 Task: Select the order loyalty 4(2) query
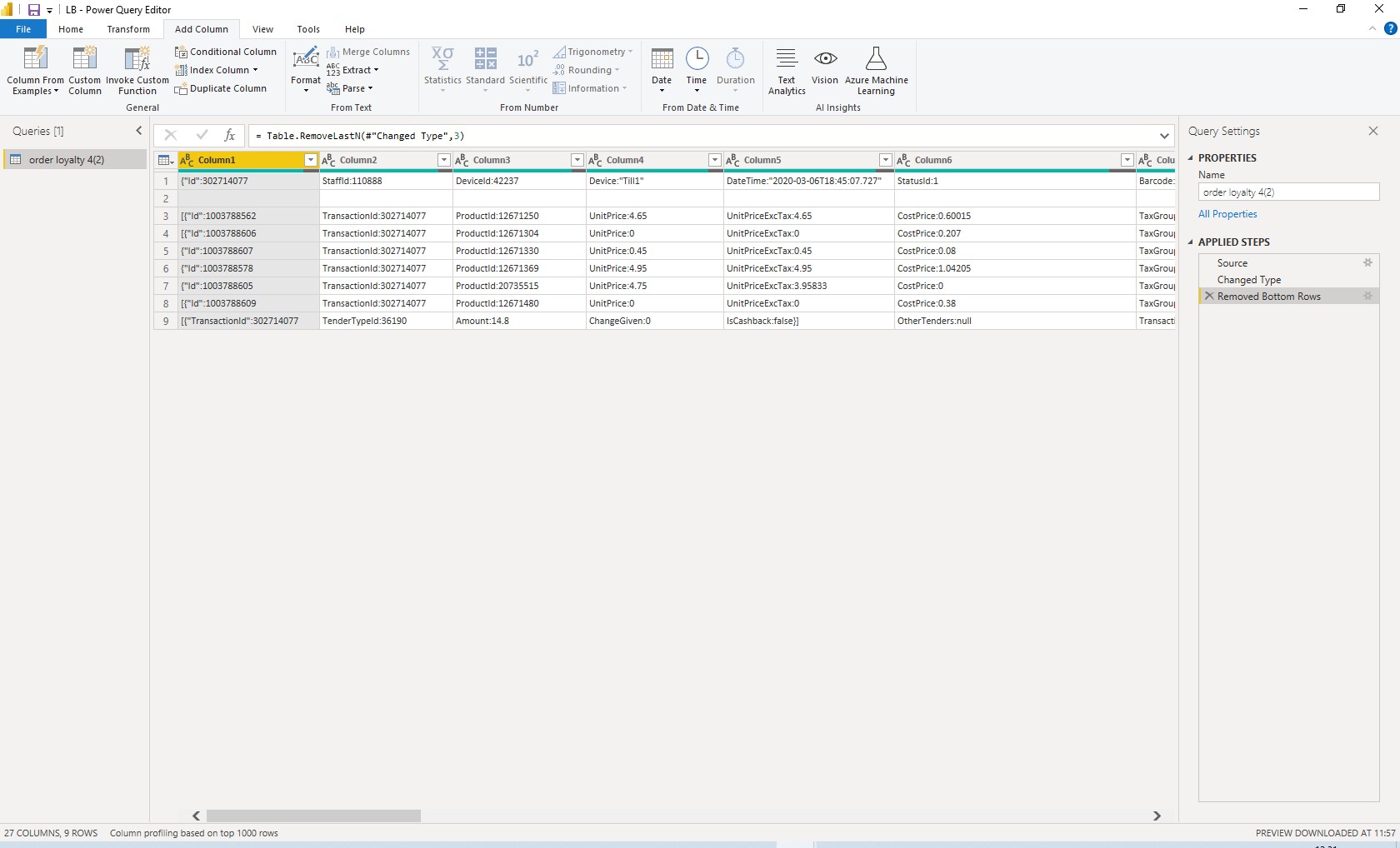click(x=75, y=160)
